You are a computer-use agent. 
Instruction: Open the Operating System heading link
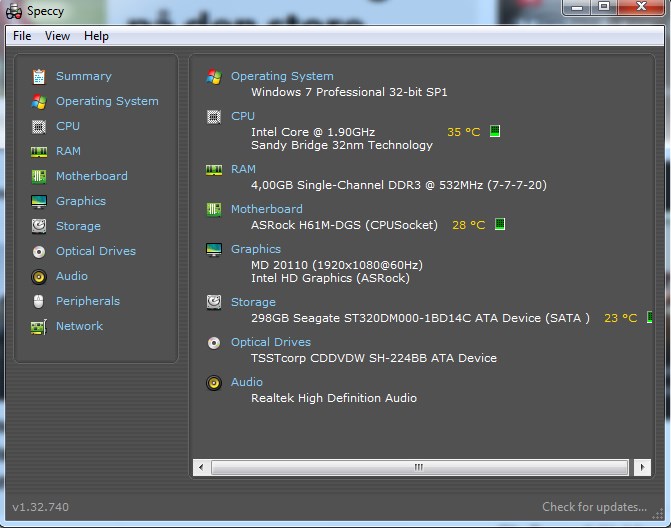282,76
